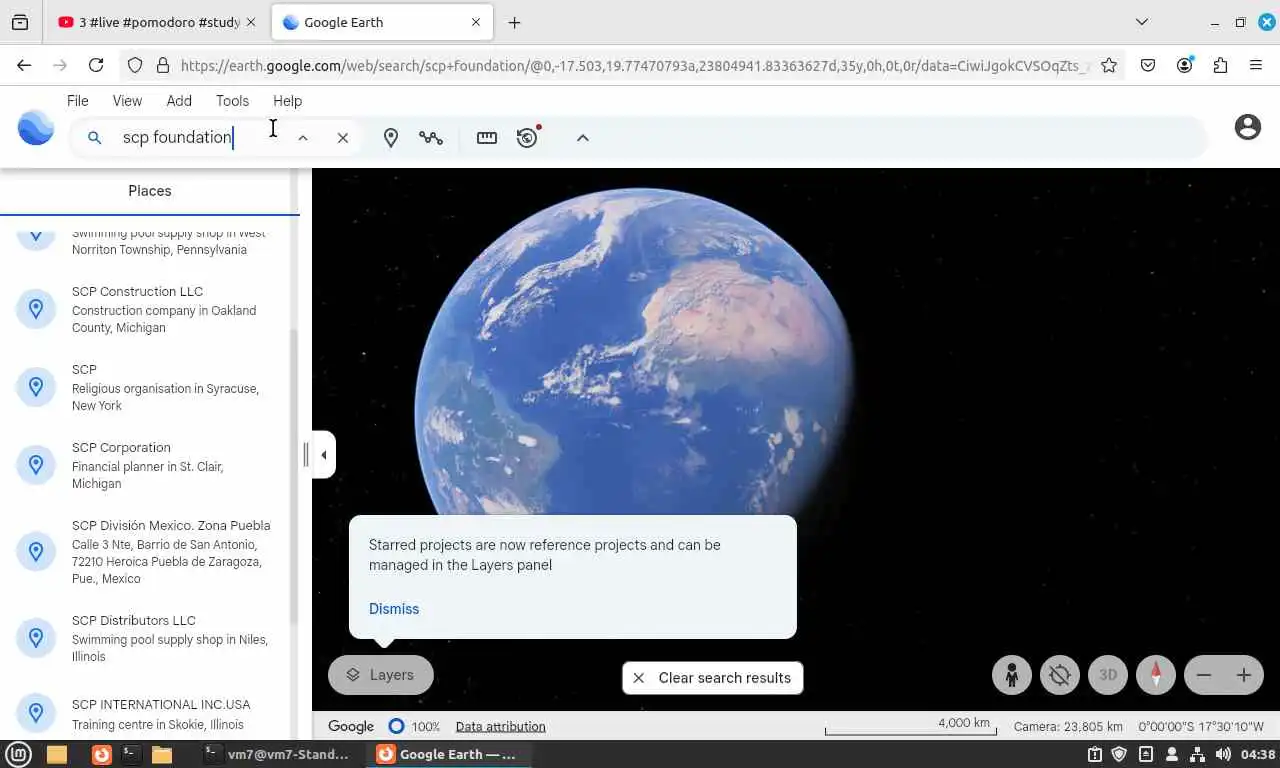1280x768 pixels.
Task: Collapse search results with the chevron next to the search box
Action: pos(302,138)
